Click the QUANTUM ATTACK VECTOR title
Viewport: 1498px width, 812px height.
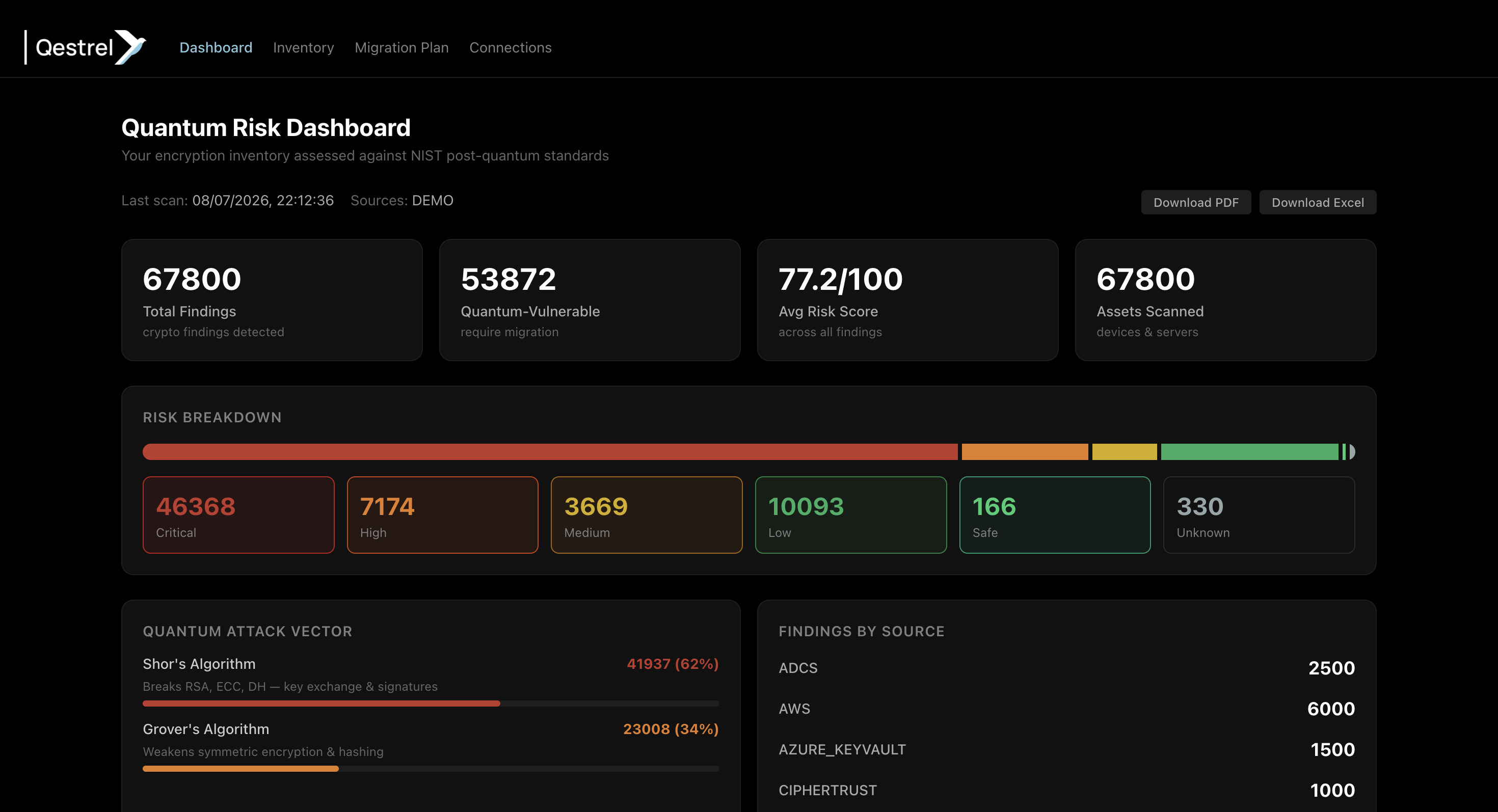pos(247,631)
